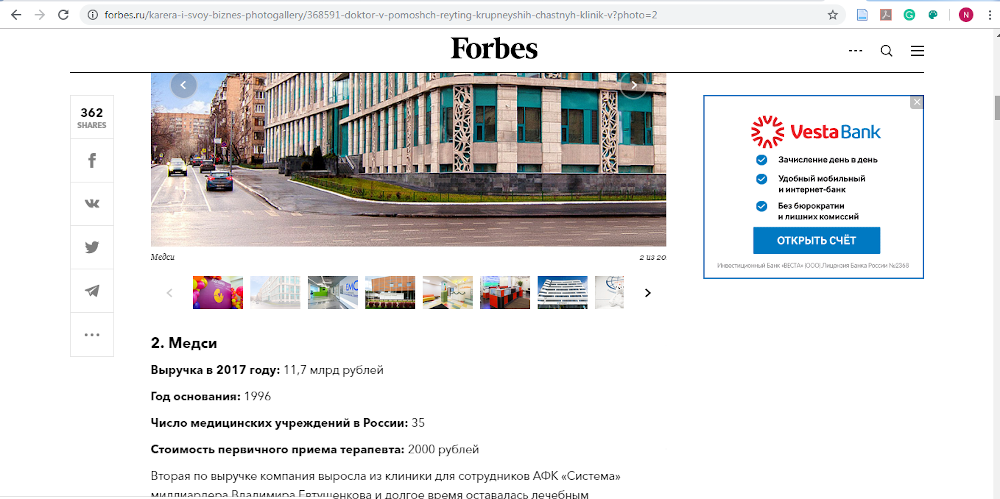Click 'Без бюрократии' ad checklist item
Viewport: 1000px width, 499px height.
click(x=810, y=205)
